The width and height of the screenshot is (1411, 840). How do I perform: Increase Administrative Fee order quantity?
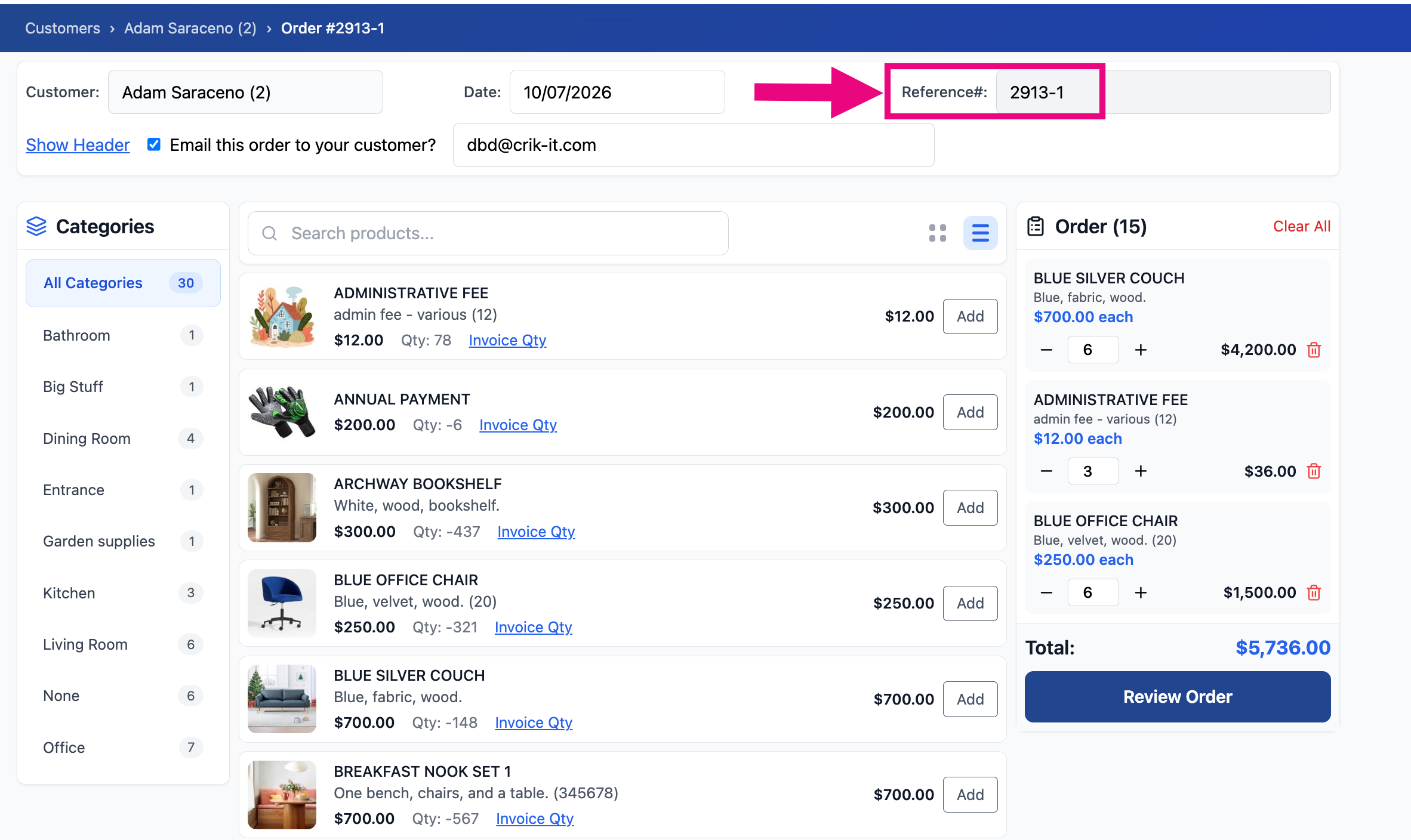tap(1141, 471)
